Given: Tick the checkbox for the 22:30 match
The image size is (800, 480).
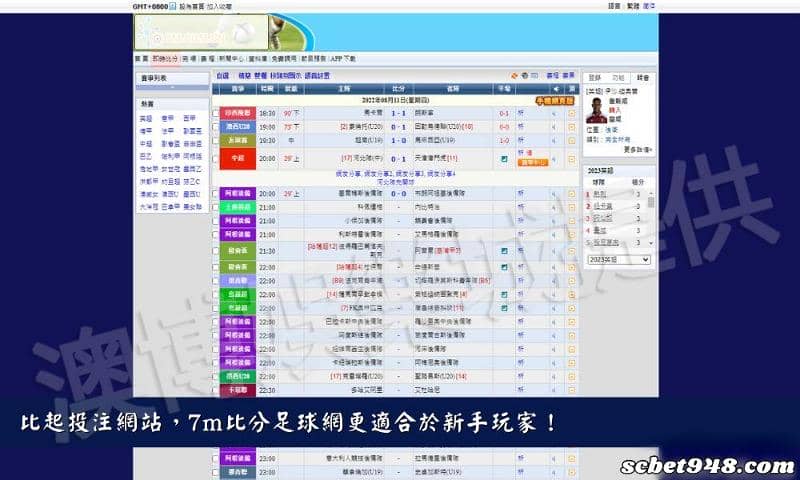Looking at the screenshot, I should tap(215, 390).
